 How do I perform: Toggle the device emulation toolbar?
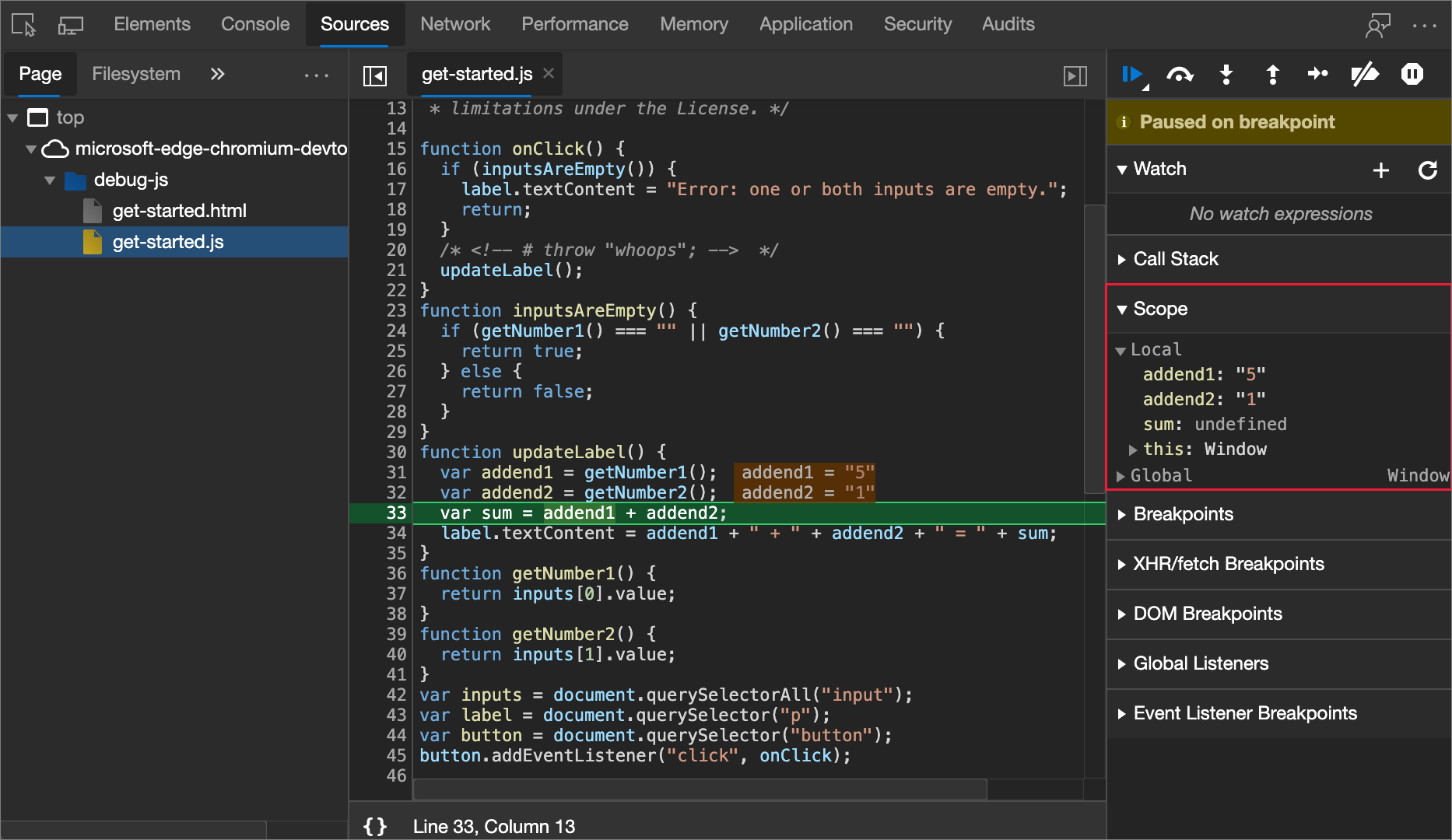coord(71,24)
